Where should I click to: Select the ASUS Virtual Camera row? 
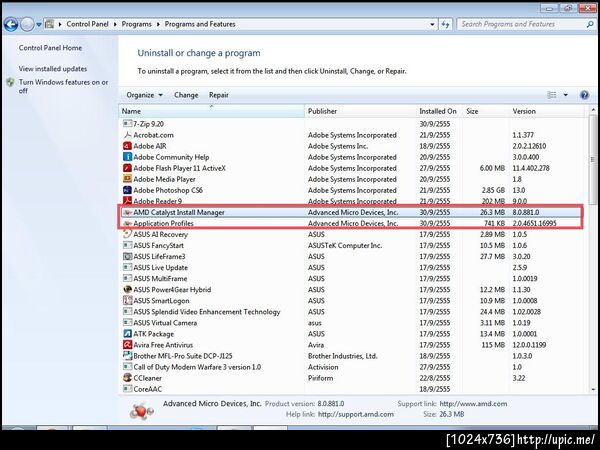351,323
